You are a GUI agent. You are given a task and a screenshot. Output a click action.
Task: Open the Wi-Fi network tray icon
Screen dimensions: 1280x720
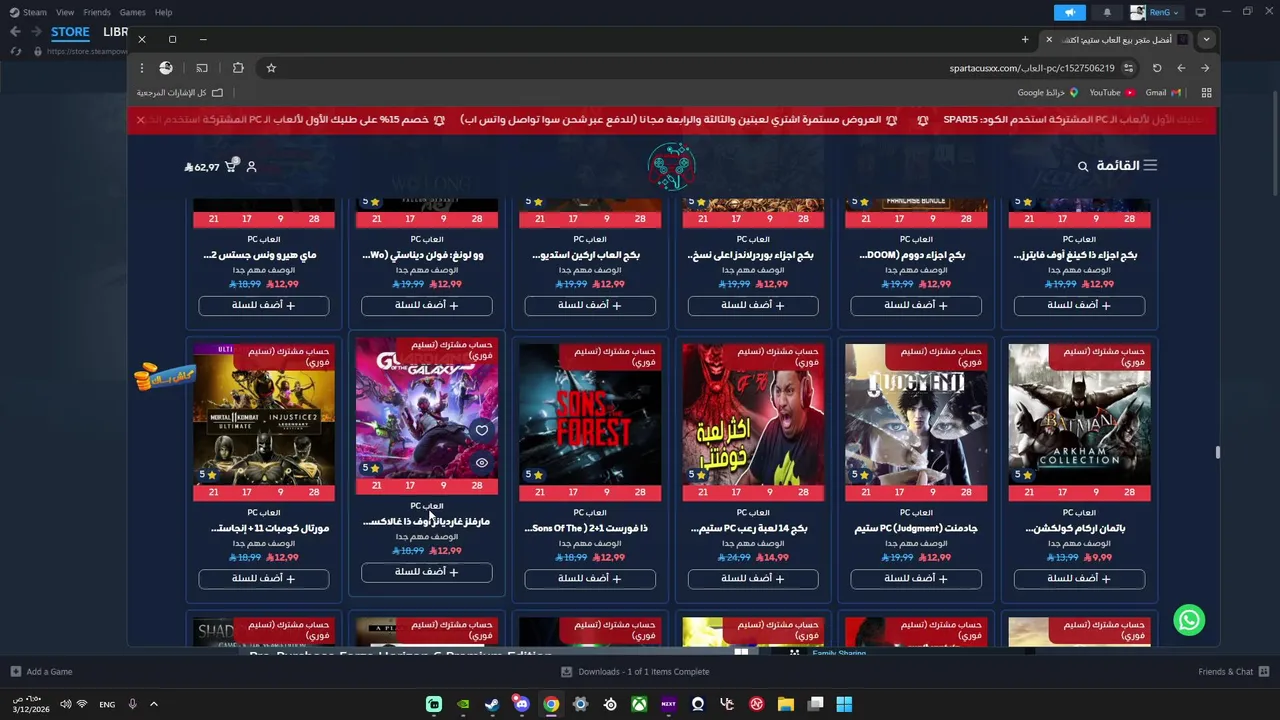coord(82,704)
